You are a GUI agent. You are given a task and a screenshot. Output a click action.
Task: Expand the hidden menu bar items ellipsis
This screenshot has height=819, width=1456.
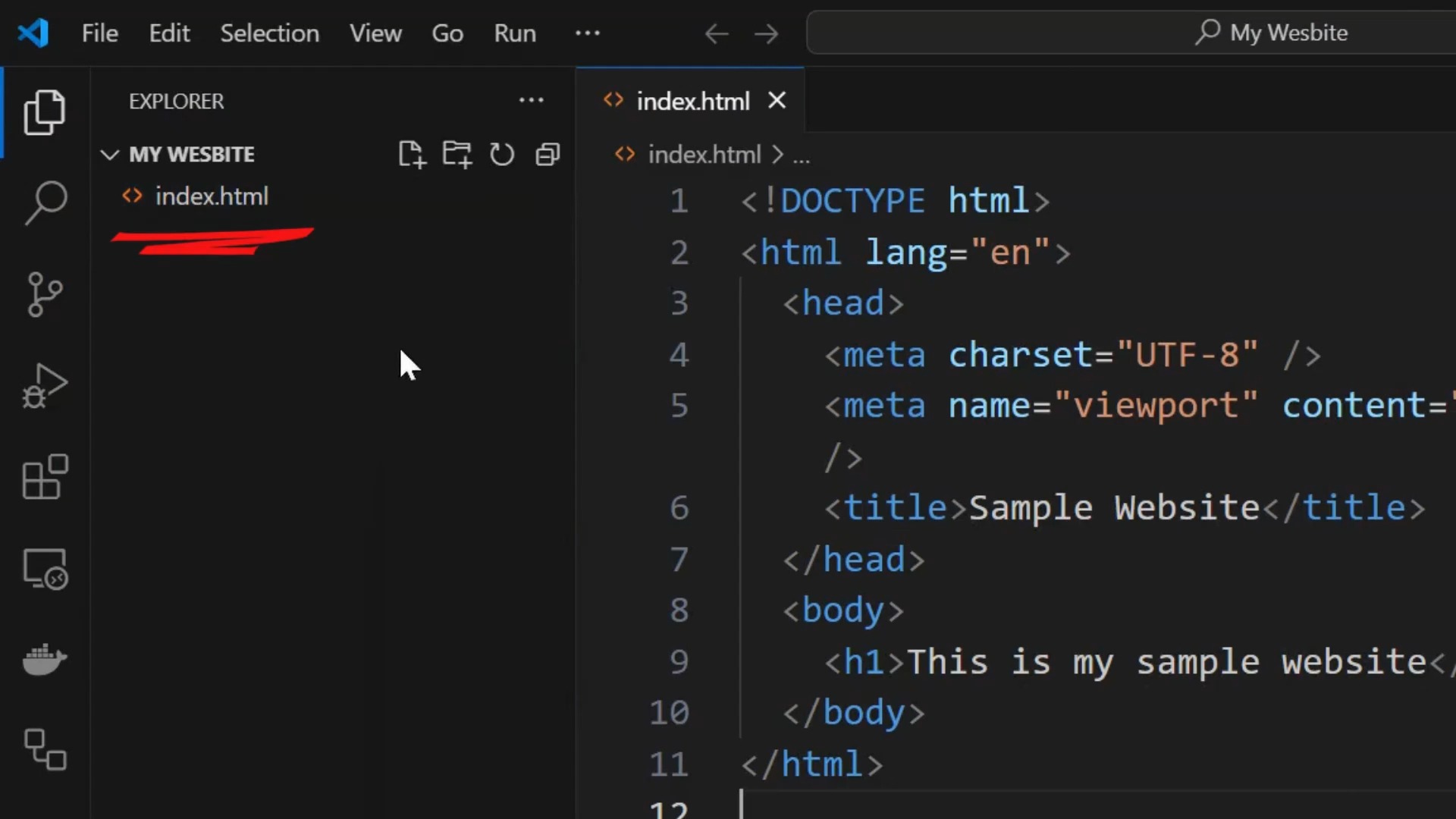[587, 33]
